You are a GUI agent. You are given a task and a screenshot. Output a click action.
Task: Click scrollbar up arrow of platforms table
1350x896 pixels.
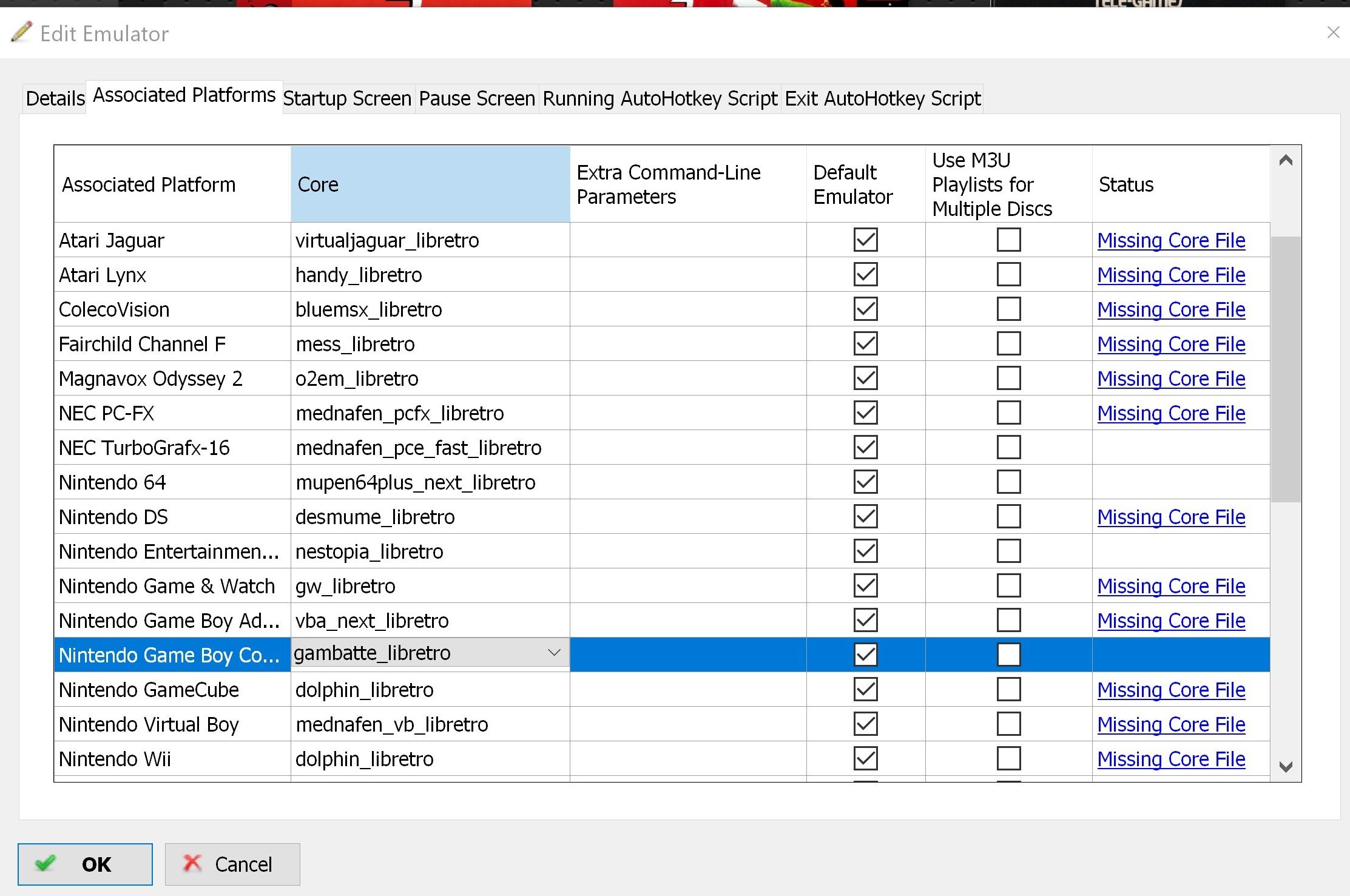(1286, 160)
